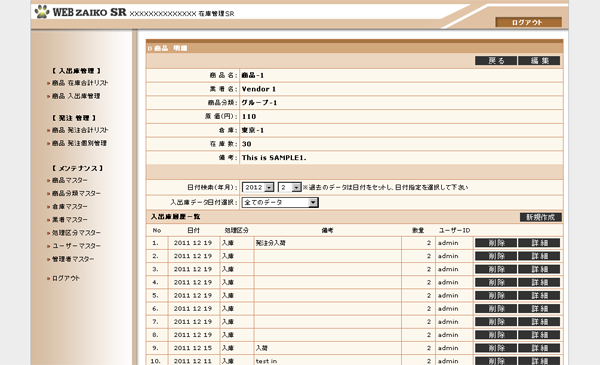Open 商品 入出庫管理 in the sidebar
This screenshot has width=600, height=365.
(x=76, y=96)
